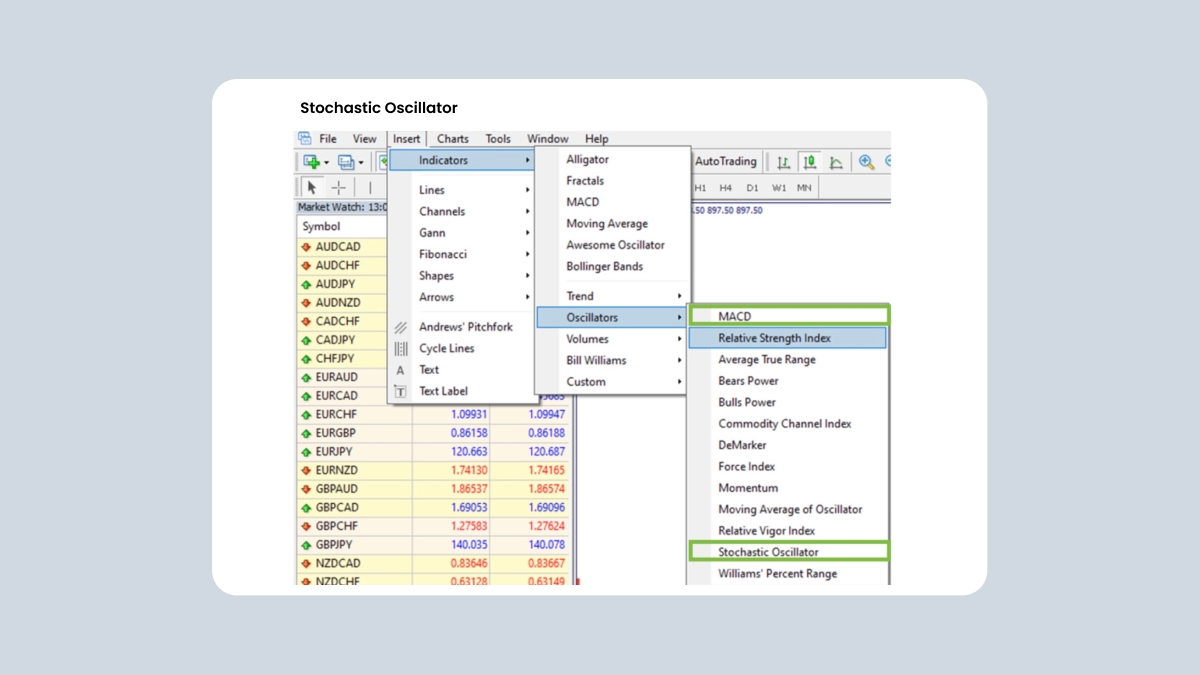Click the EURGBP symbol row
Screen dimensions: 1200x675
point(435,433)
